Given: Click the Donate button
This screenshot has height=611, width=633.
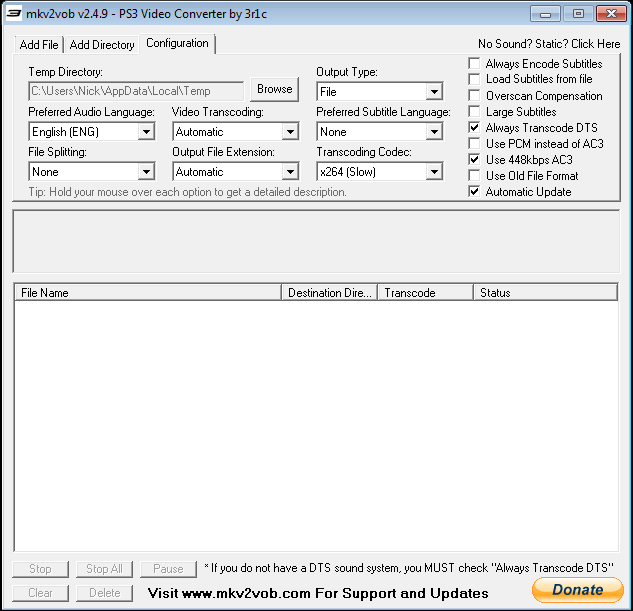Looking at the screenshot, I should point(577,589).
